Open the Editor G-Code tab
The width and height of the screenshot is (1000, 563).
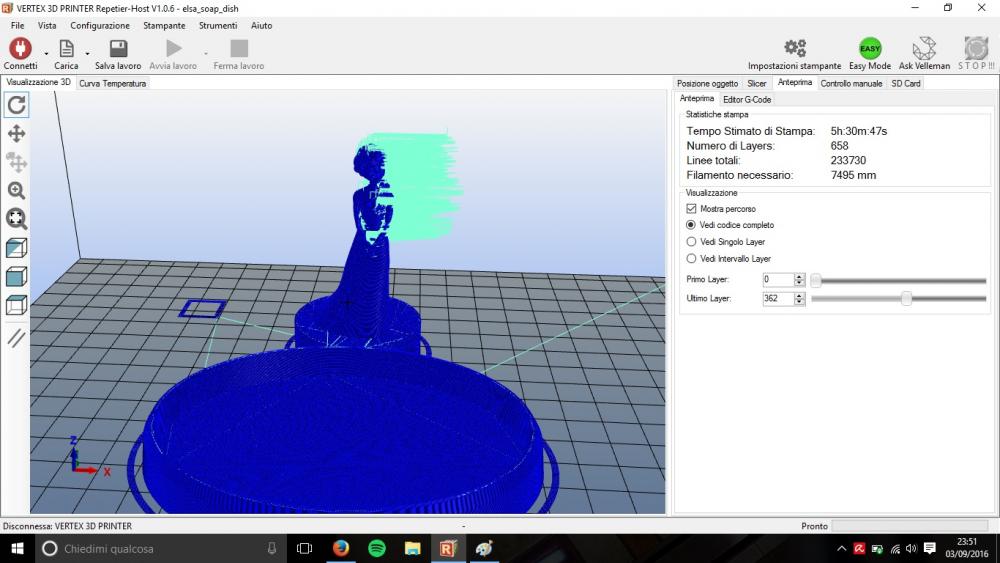[747, 100]
